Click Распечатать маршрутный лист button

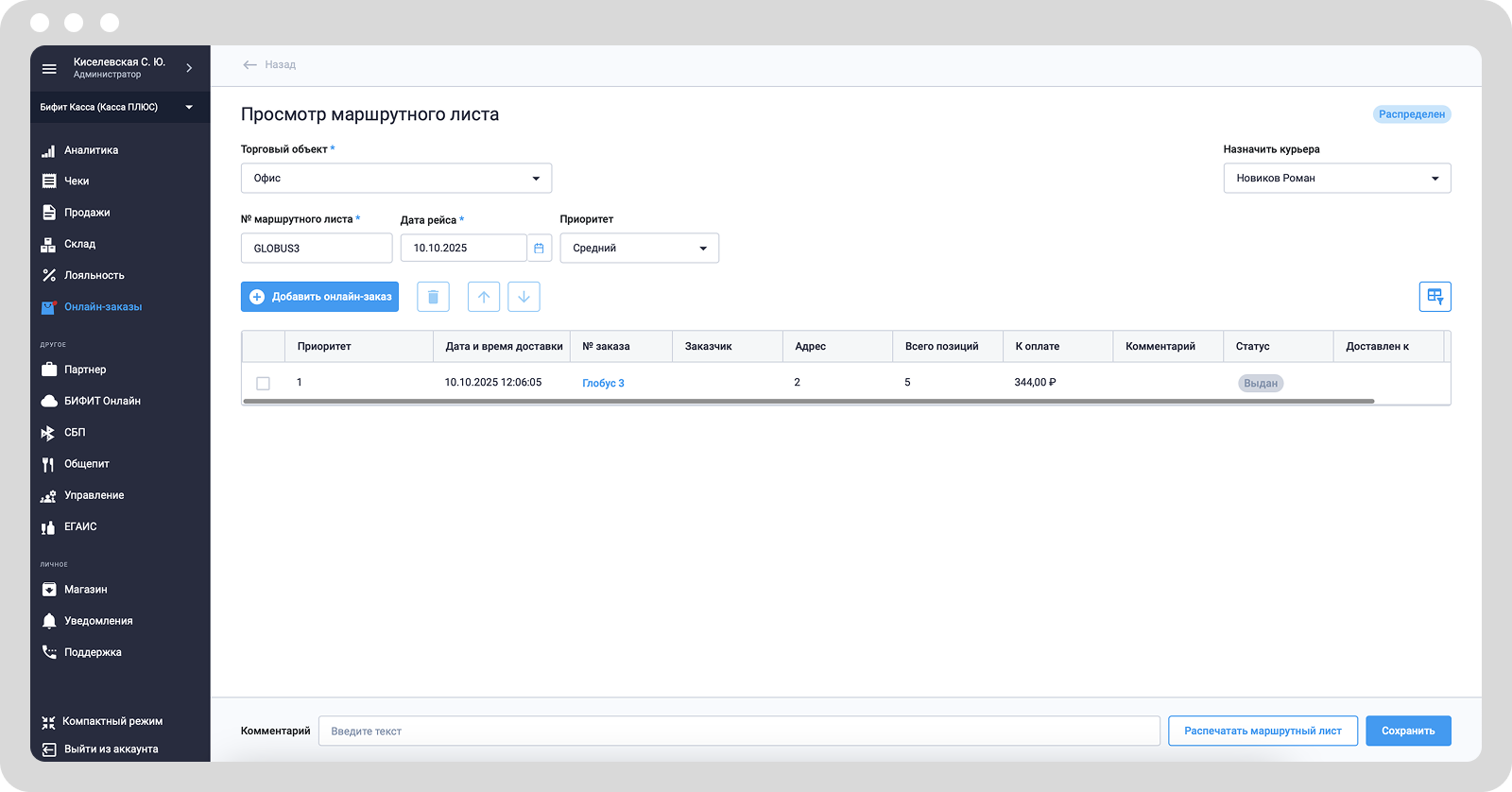point(1263,731)
